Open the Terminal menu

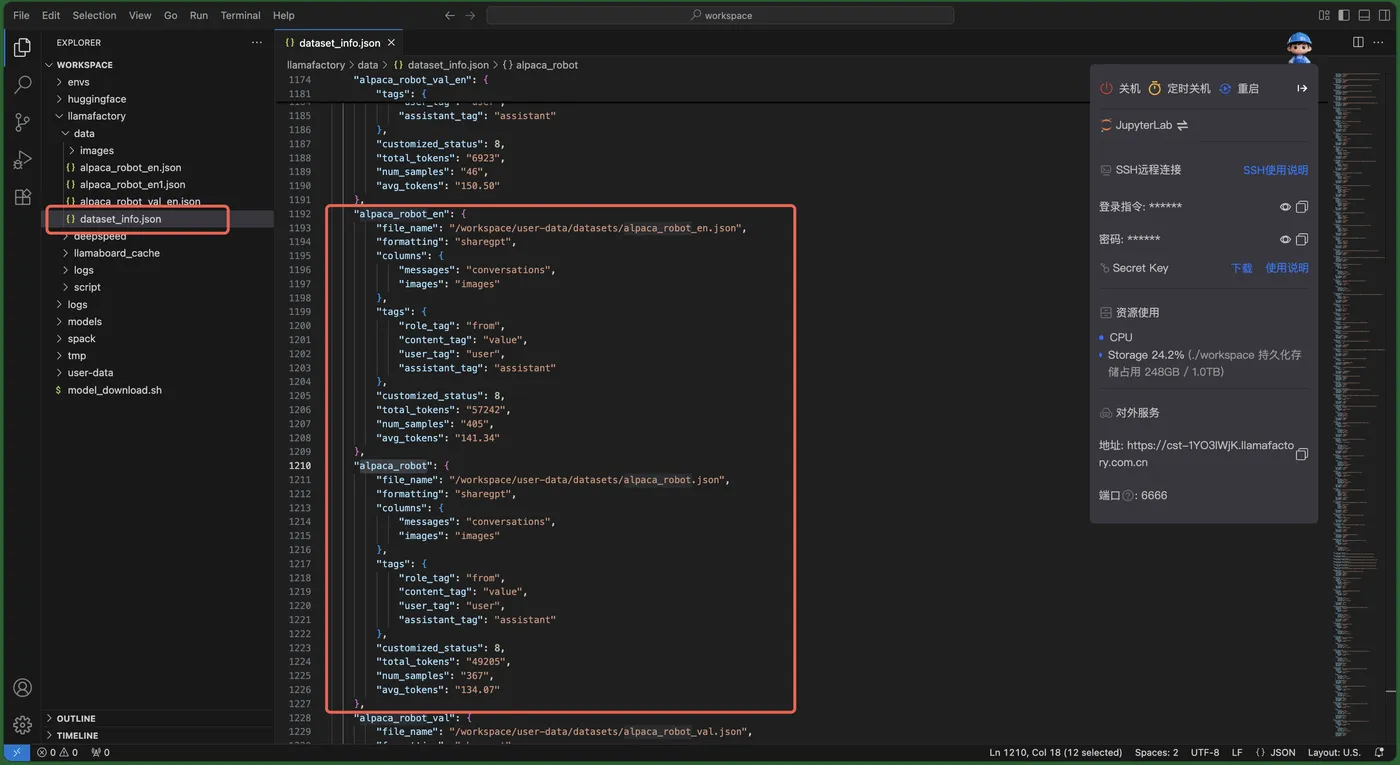pyautogui.click(x=240, y=15)
